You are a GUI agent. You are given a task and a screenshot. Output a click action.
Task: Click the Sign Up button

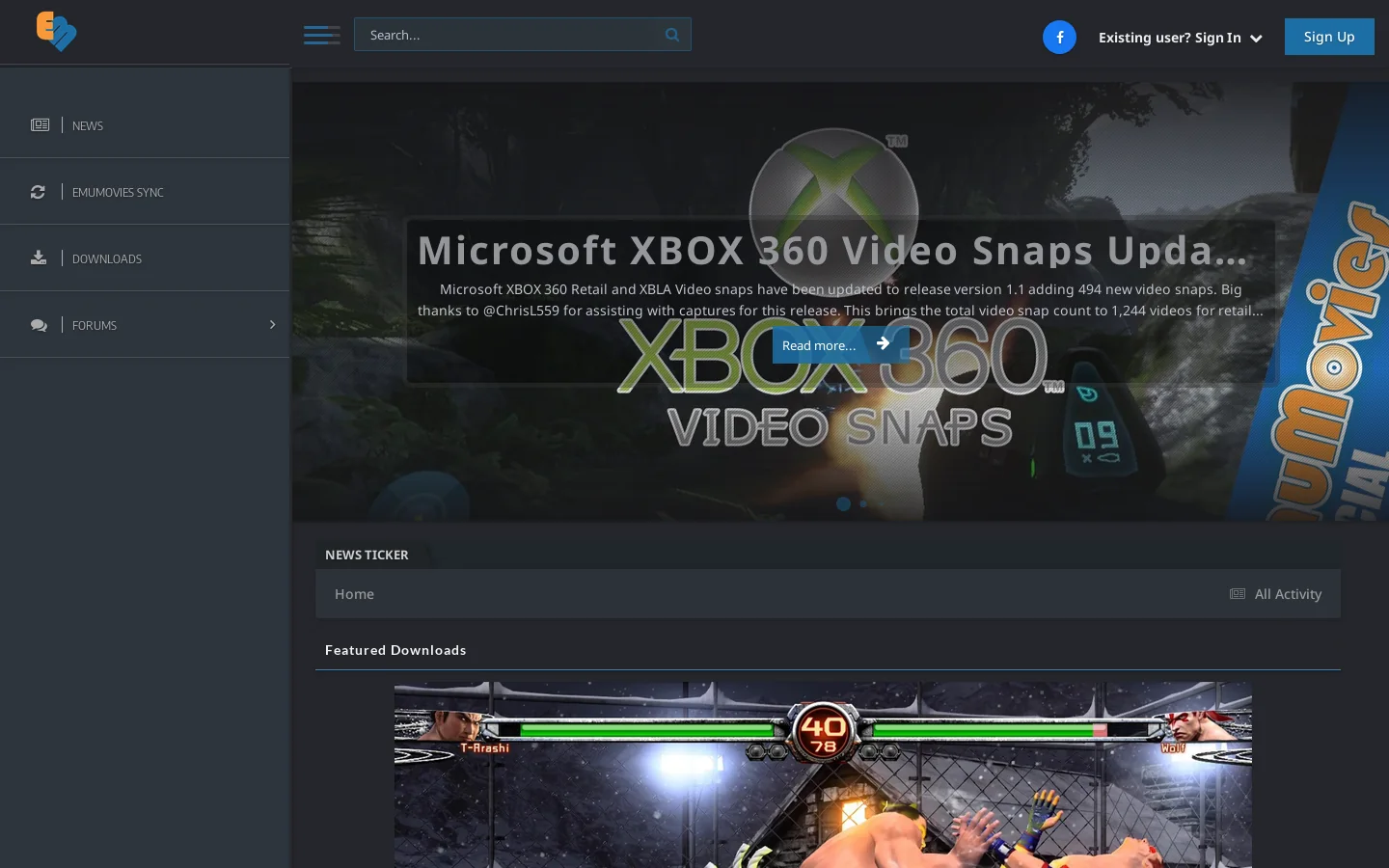[x=1329, y=37]
